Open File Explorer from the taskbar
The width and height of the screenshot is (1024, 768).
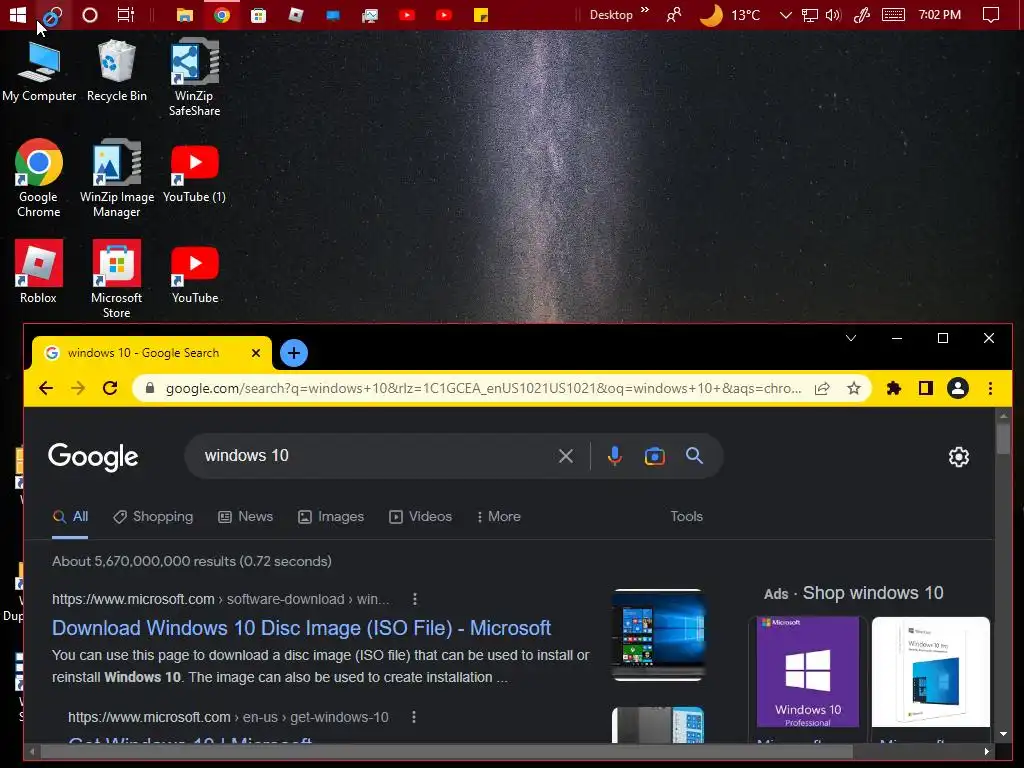(x=185, y=14)
